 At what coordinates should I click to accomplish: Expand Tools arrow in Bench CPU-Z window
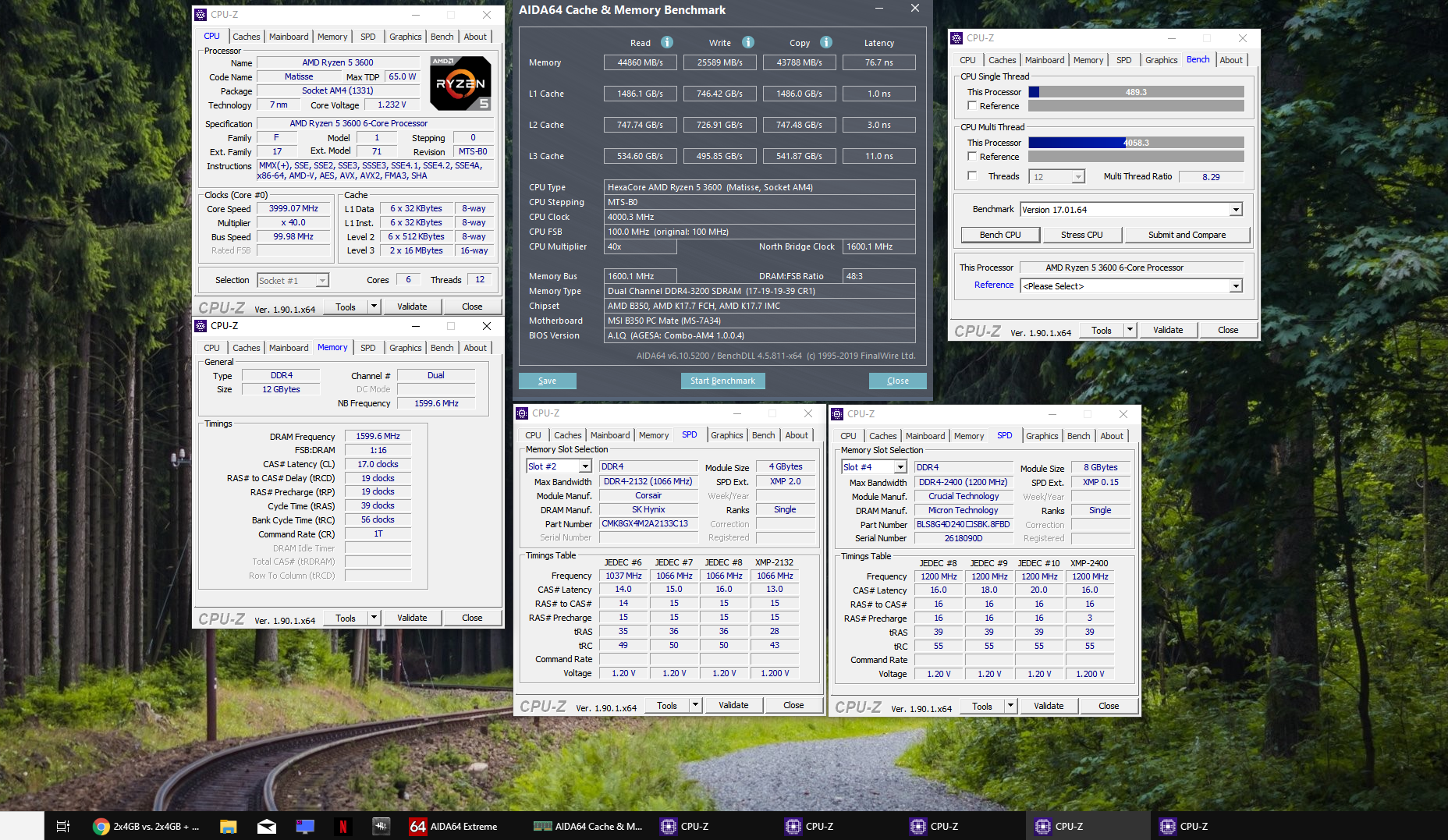click(1130, 330)
